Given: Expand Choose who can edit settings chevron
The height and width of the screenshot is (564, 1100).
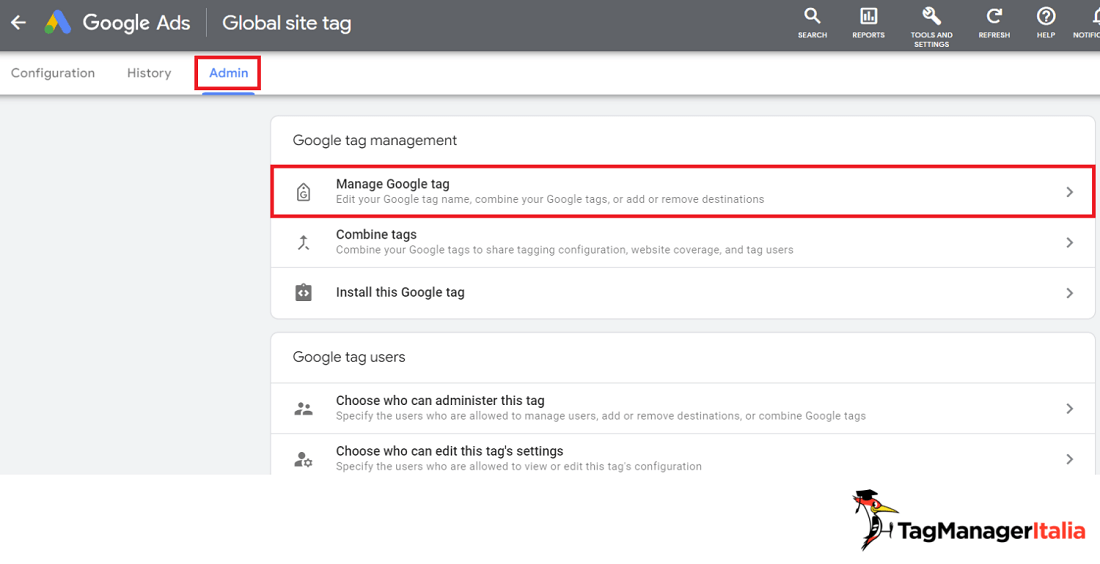Looking at the screenshot, I should coord(1070,459).
